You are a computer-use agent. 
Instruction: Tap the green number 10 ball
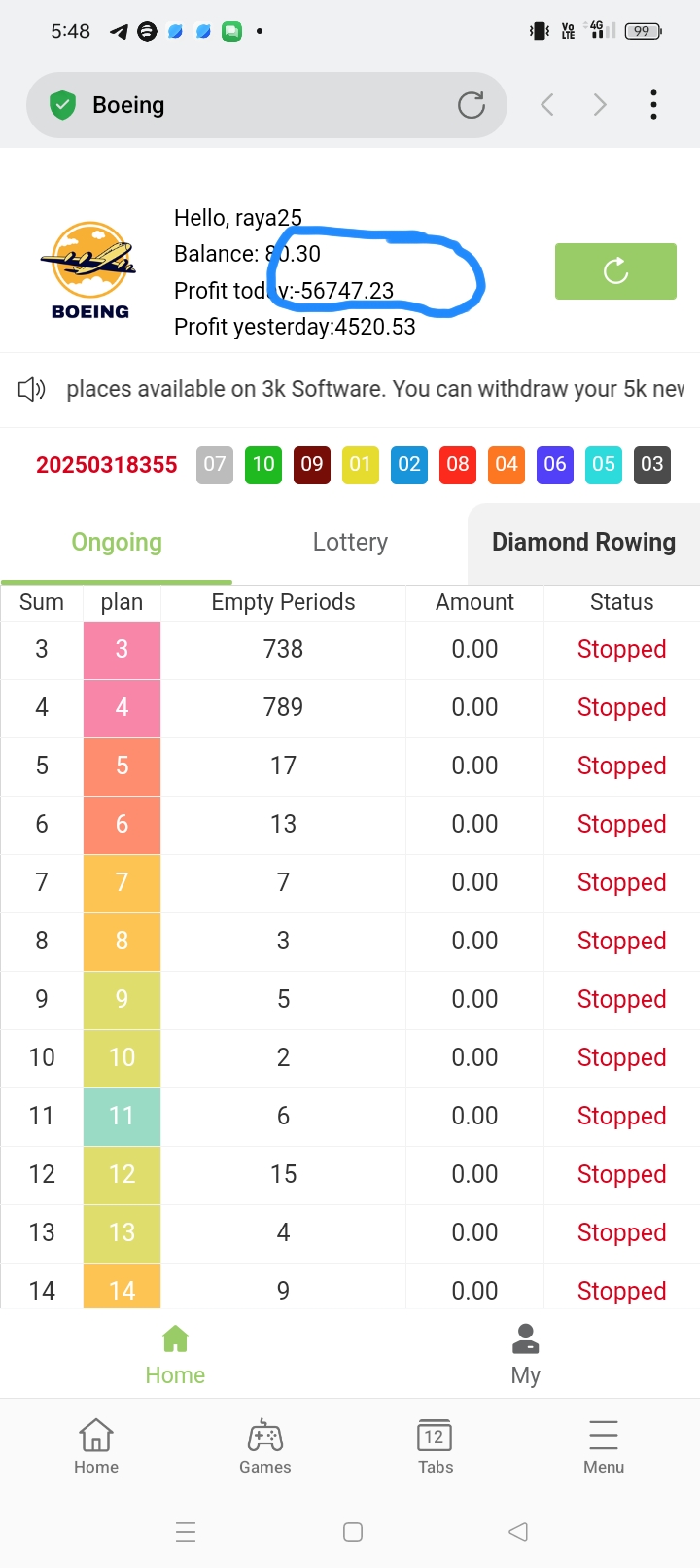click(x=263, y=465)
